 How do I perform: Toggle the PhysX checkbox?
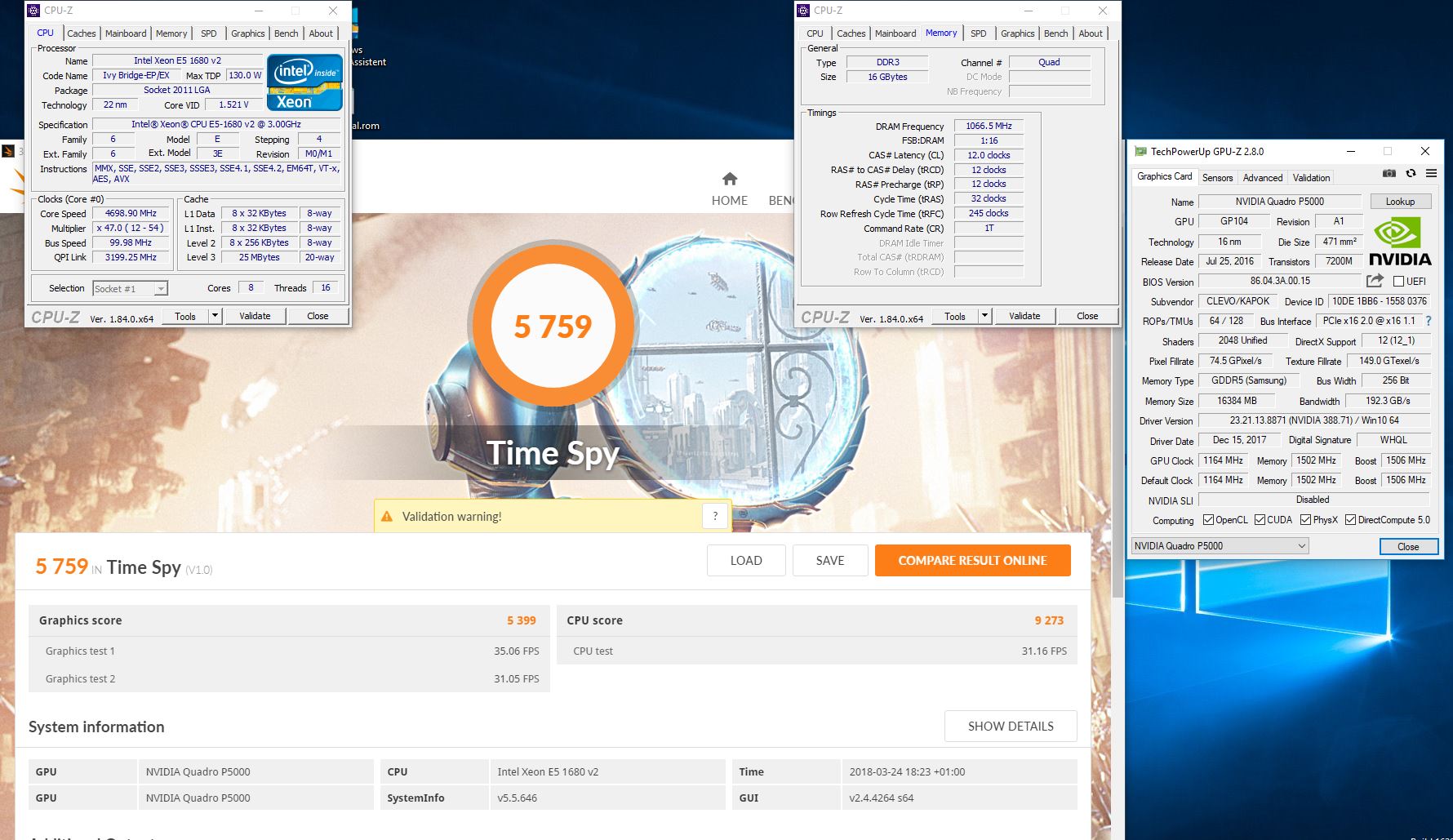[1305, 520]
